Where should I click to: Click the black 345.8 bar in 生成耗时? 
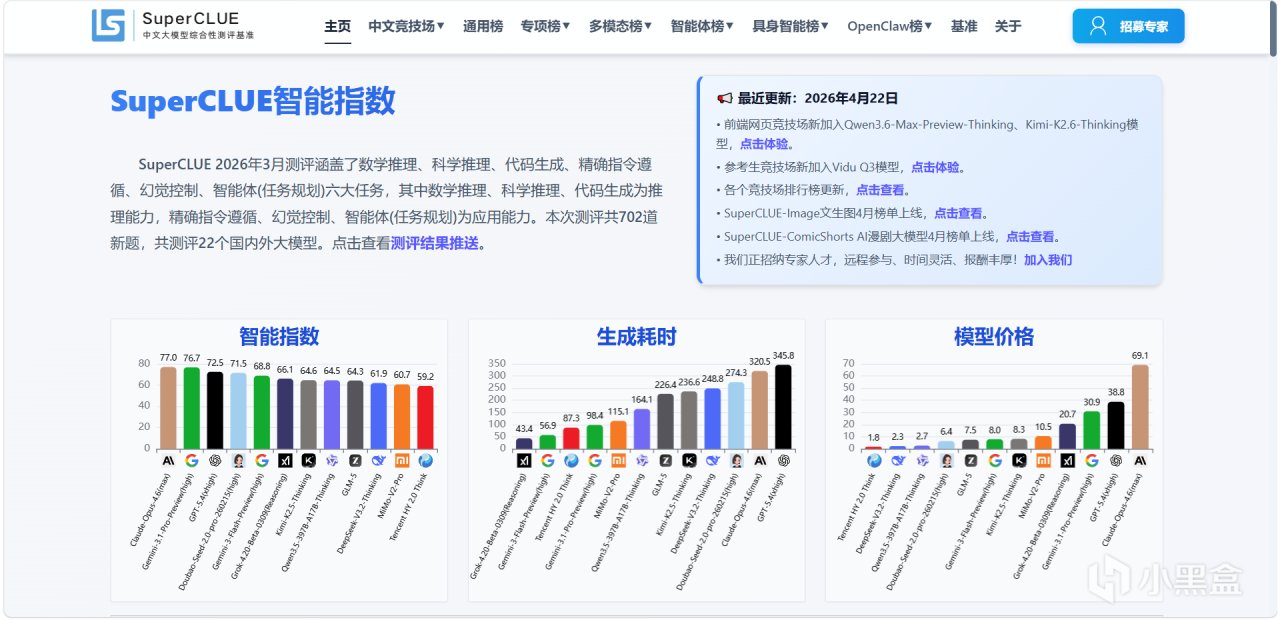[782, 406]
